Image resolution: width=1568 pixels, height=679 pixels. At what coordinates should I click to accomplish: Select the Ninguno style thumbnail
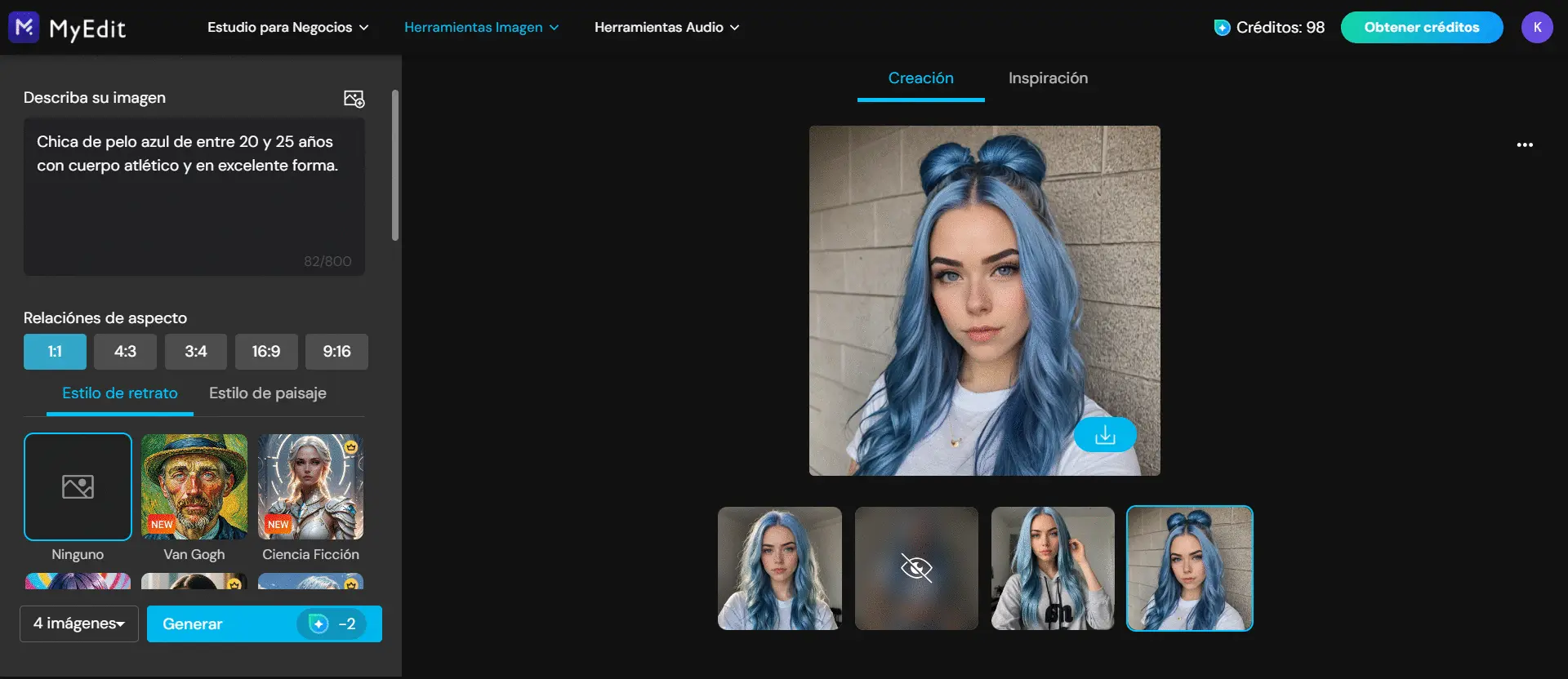tap(78, 487)
